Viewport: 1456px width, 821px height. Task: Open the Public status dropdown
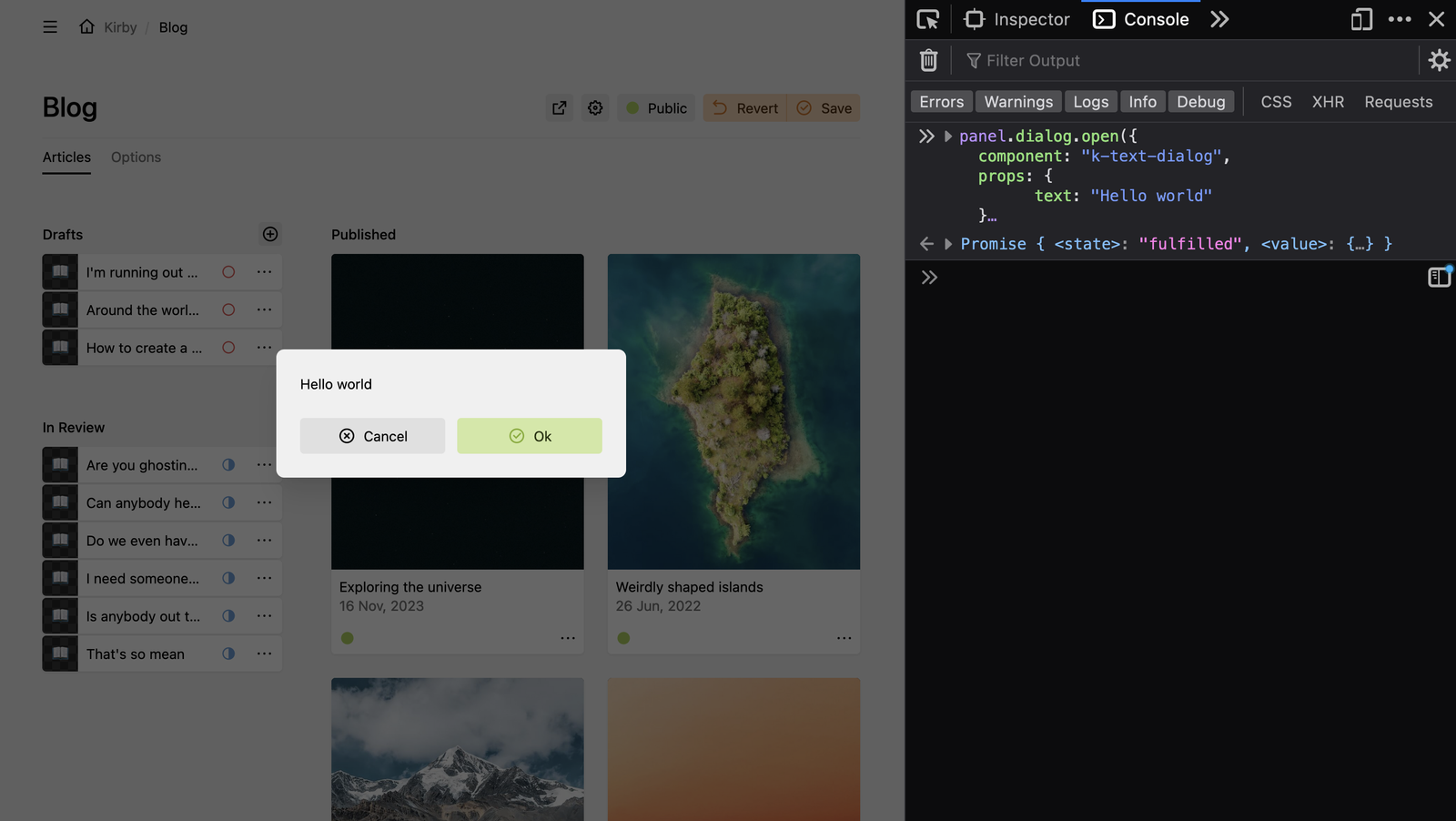[656, 108]
